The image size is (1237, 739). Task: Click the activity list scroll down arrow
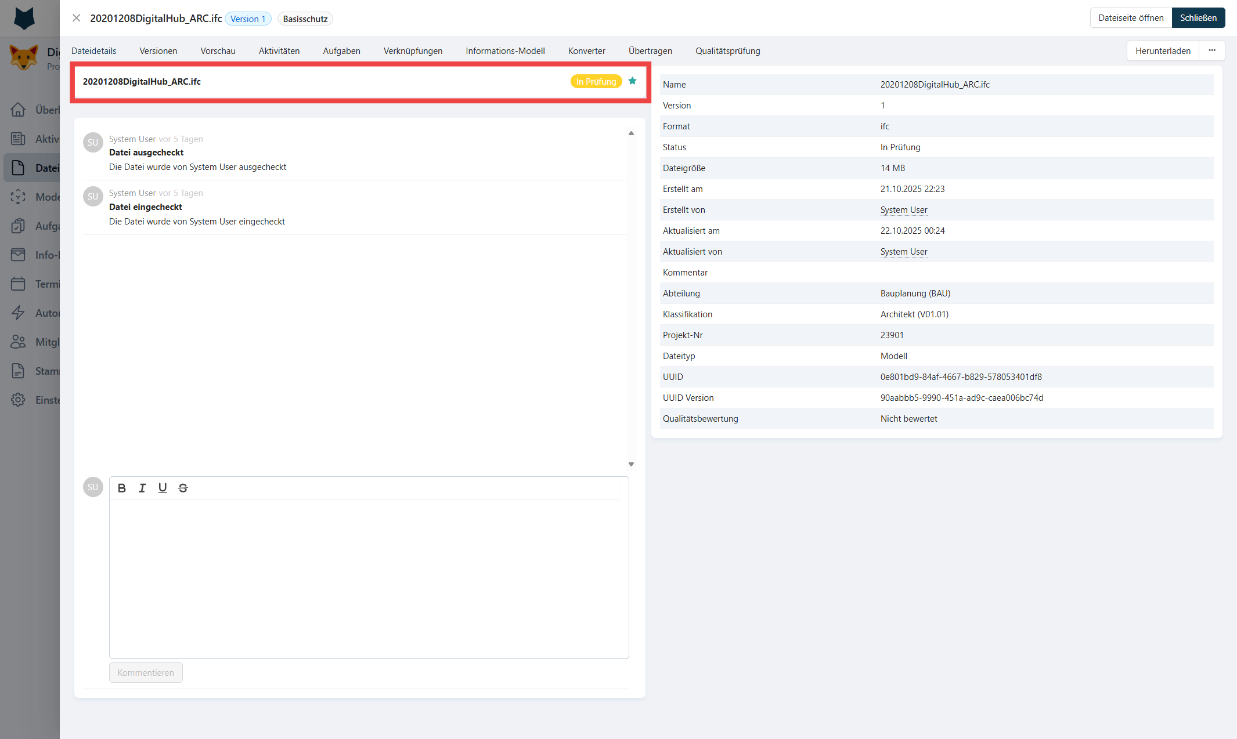pyautogui.click(x=631, y=464)
